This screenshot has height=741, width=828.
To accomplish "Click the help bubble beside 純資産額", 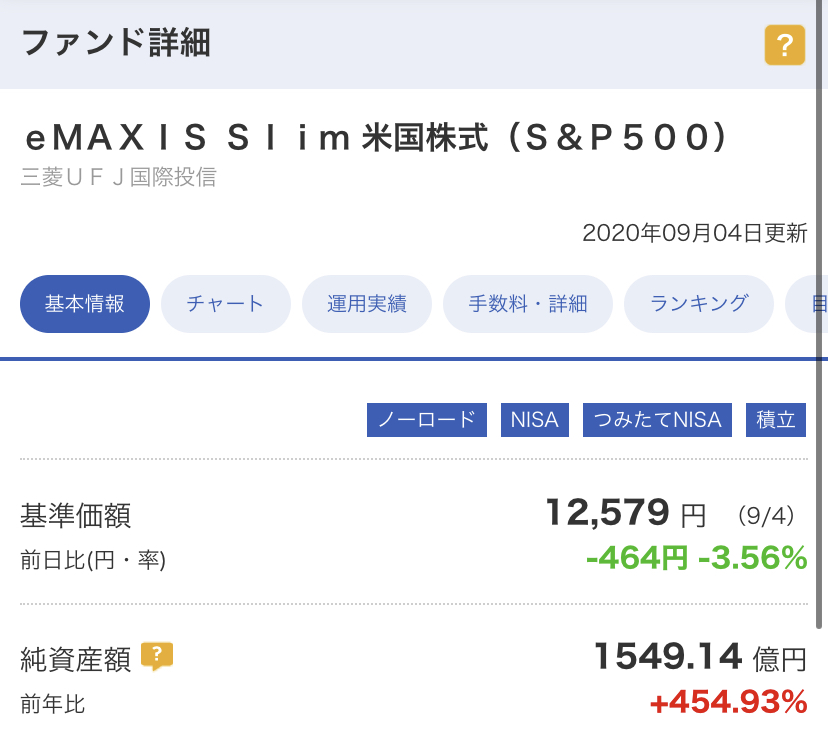I will tap(157, 656).
